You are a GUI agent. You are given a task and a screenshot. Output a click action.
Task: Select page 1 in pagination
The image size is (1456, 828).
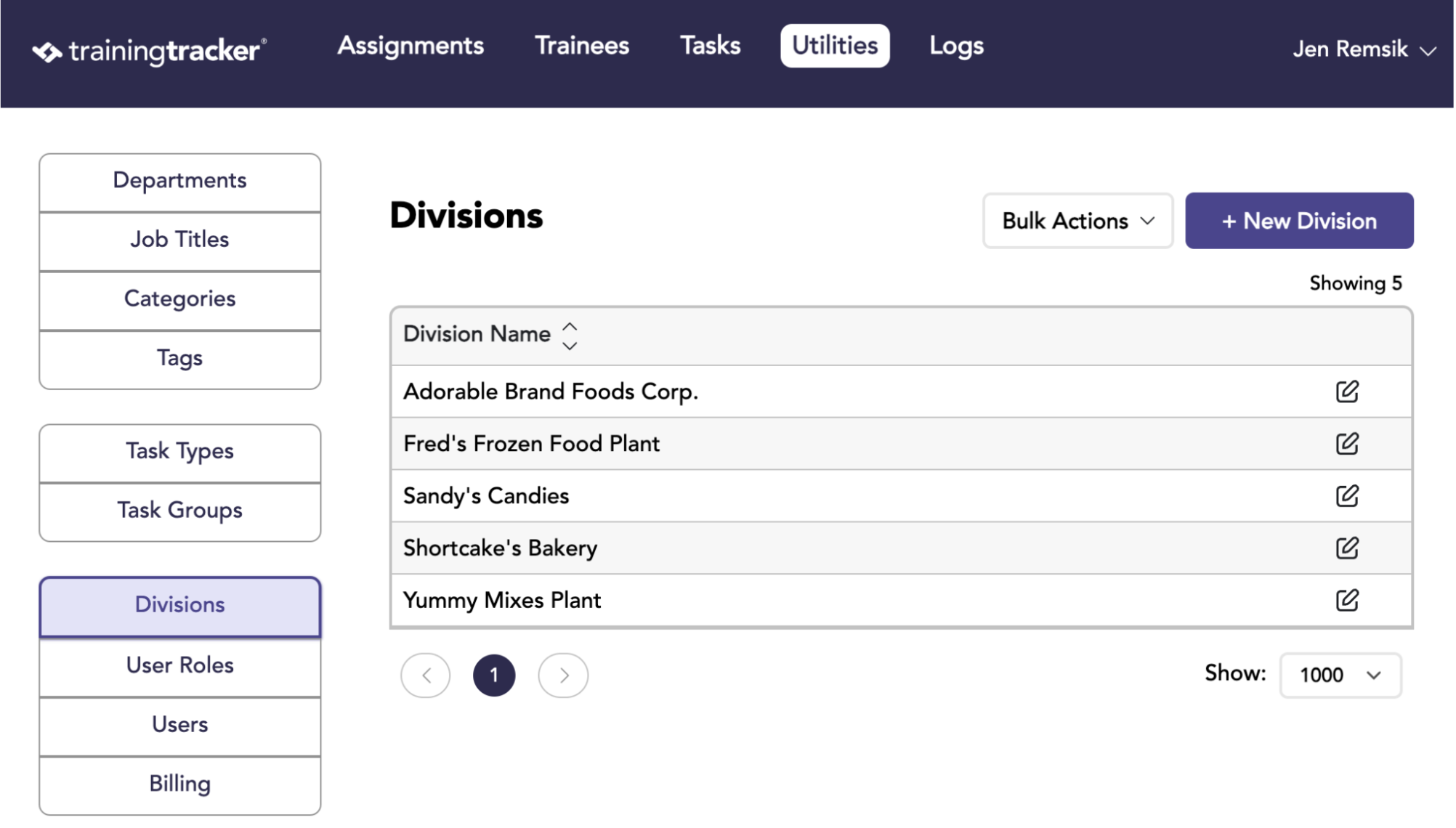point(494,675)
